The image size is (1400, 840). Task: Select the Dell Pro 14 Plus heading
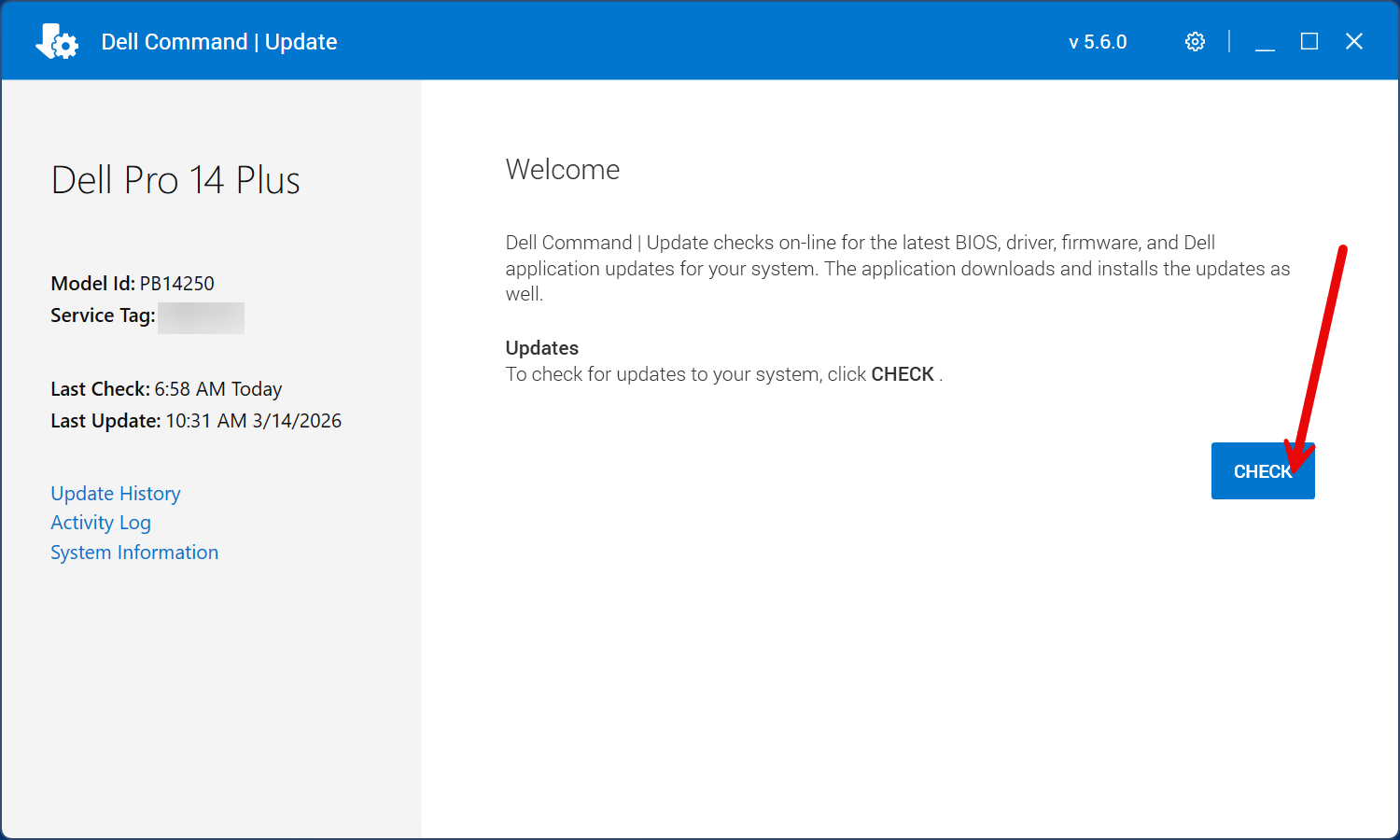coord(175,180)
